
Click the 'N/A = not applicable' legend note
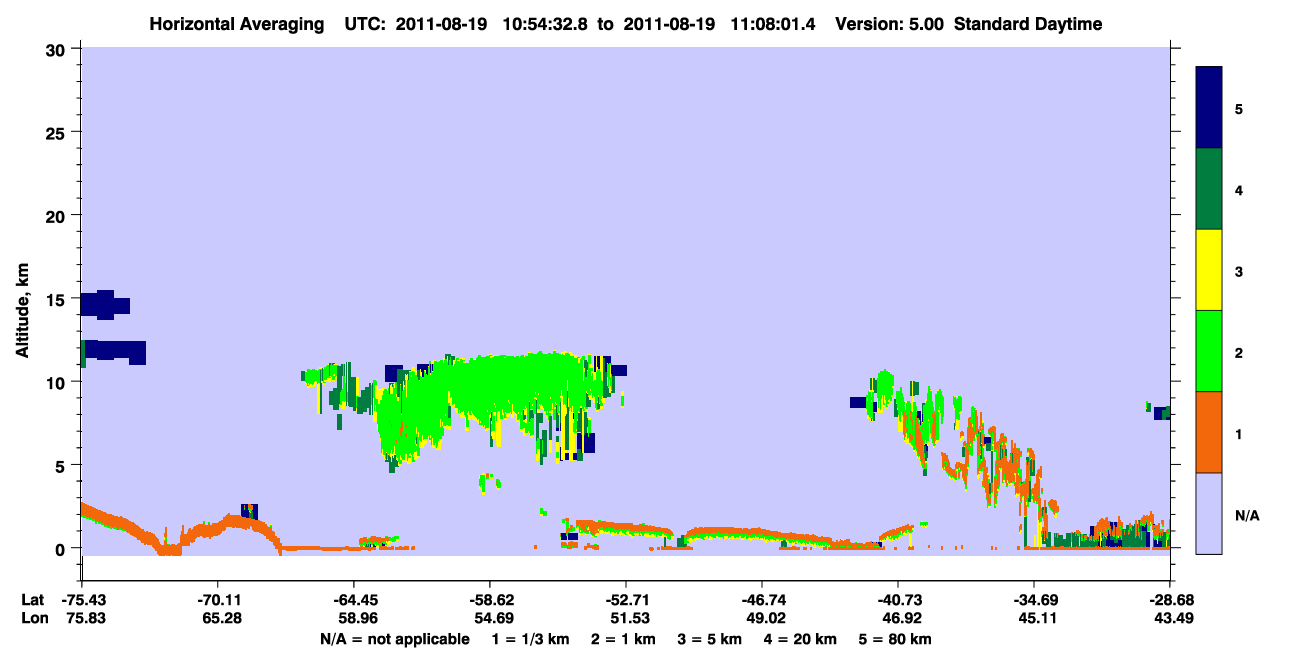point(394,639)
